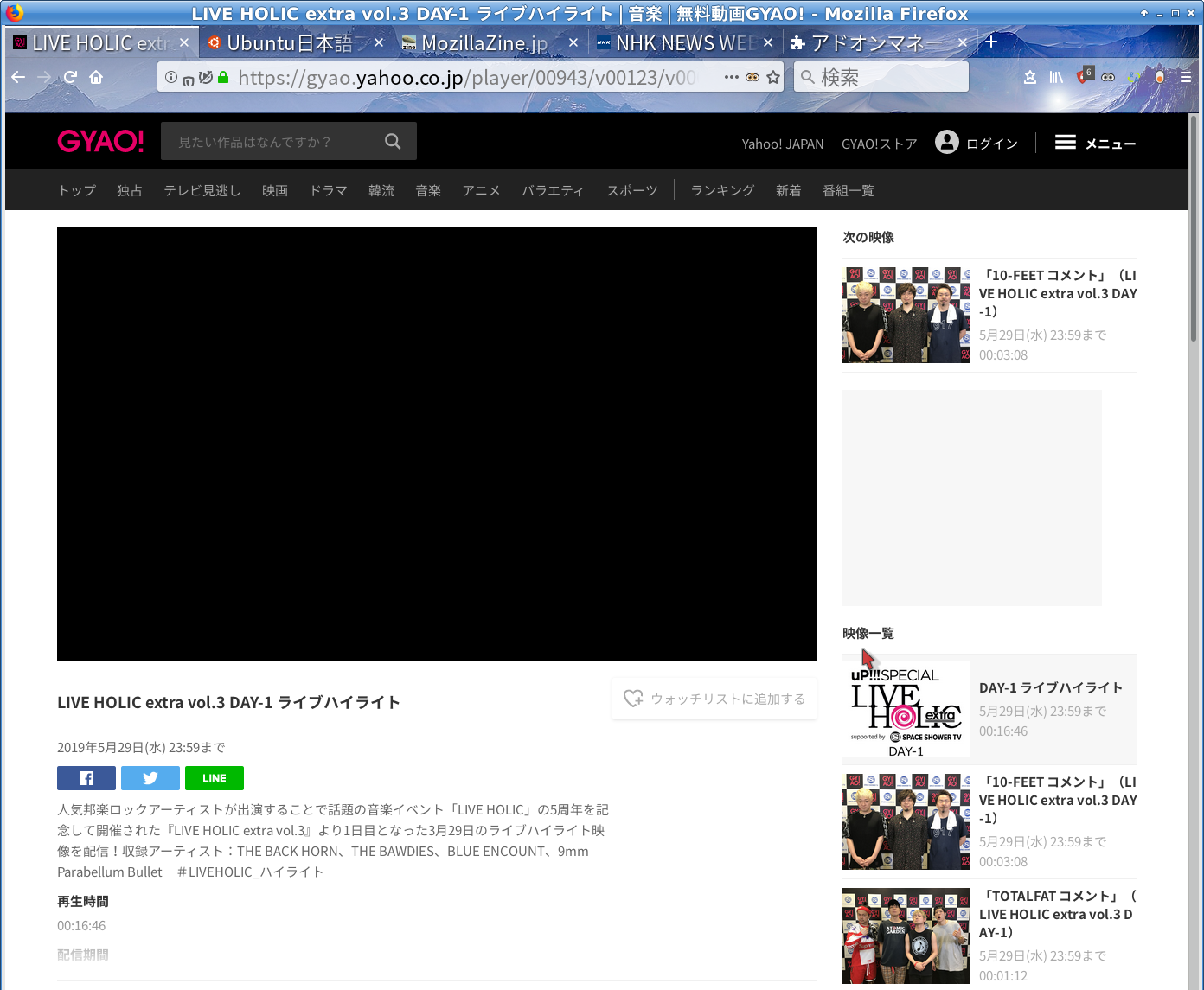Open the 独占 category

click(130, 190)
